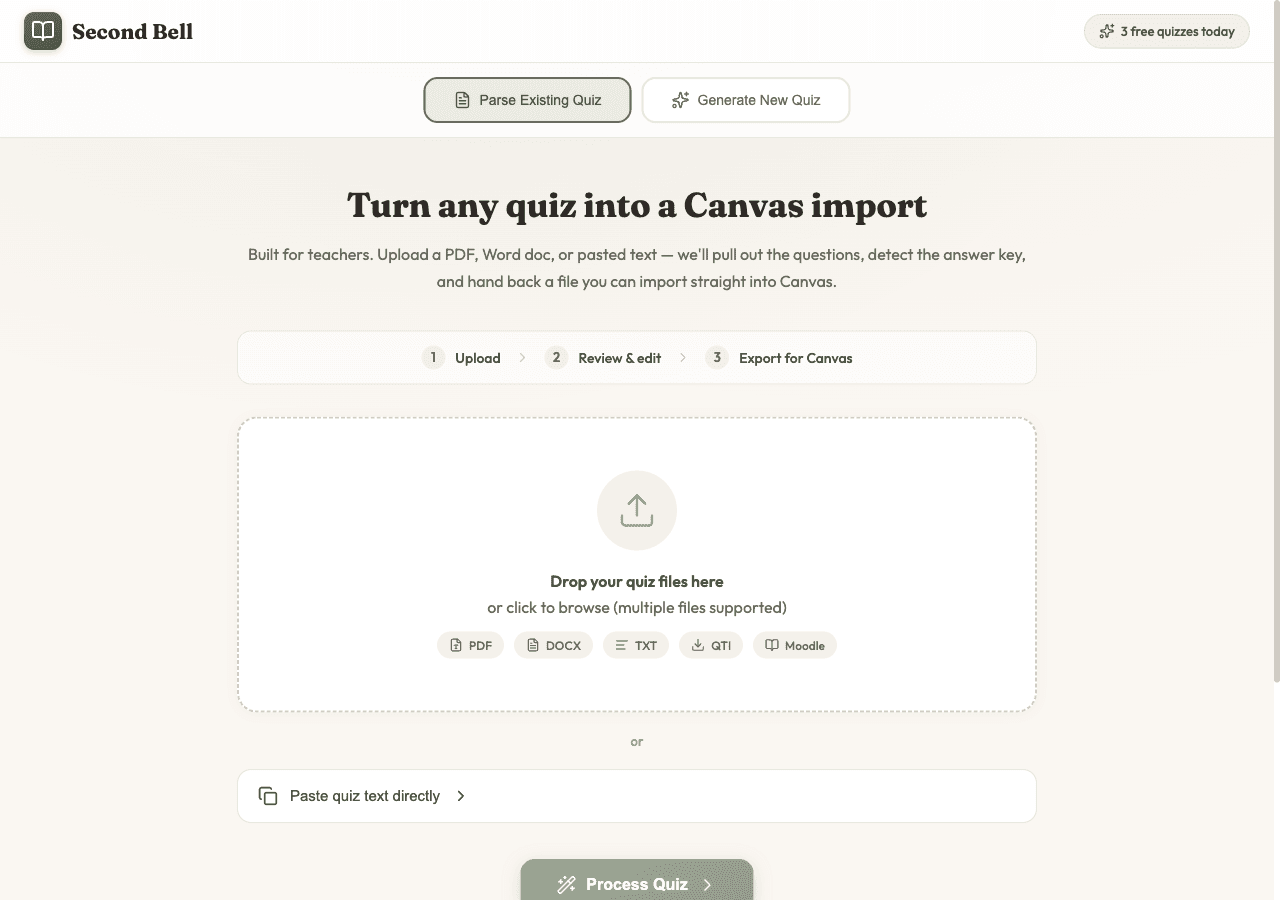Click the sparkle icon on Generate New Quiz
The width and height of the screenshot is (1280, 900).
(x=680, y=100)
